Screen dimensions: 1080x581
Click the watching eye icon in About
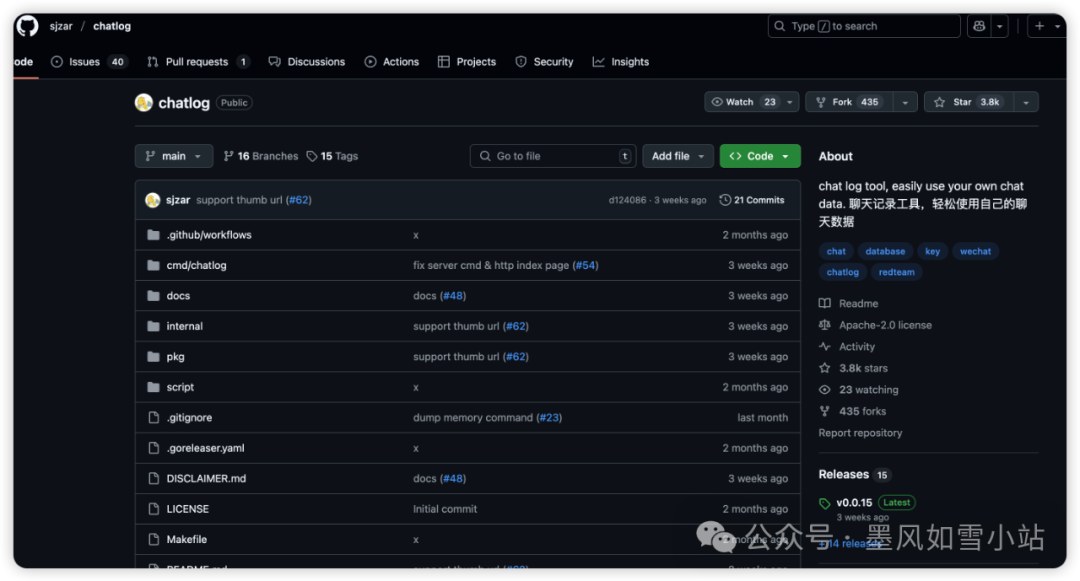[824, 390]
